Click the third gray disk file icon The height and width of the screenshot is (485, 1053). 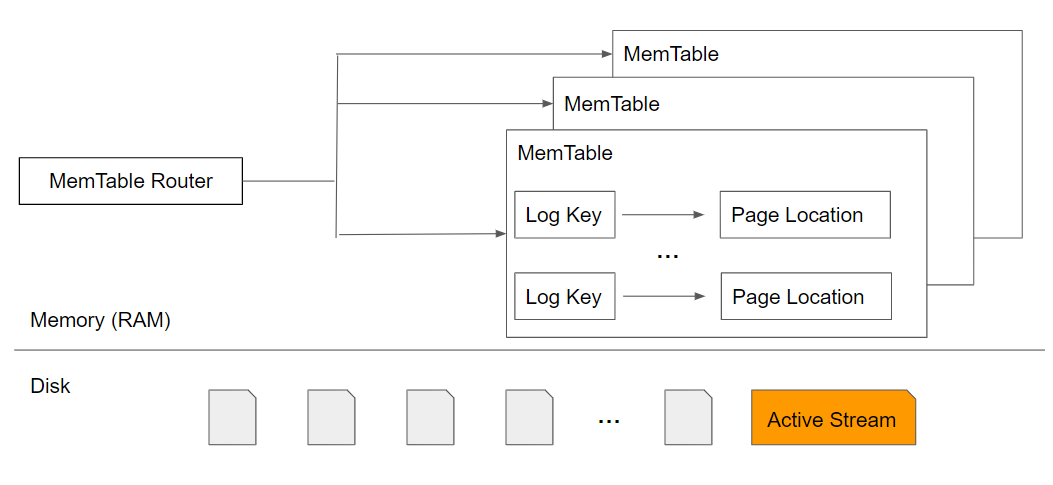(x=430, y=417)
